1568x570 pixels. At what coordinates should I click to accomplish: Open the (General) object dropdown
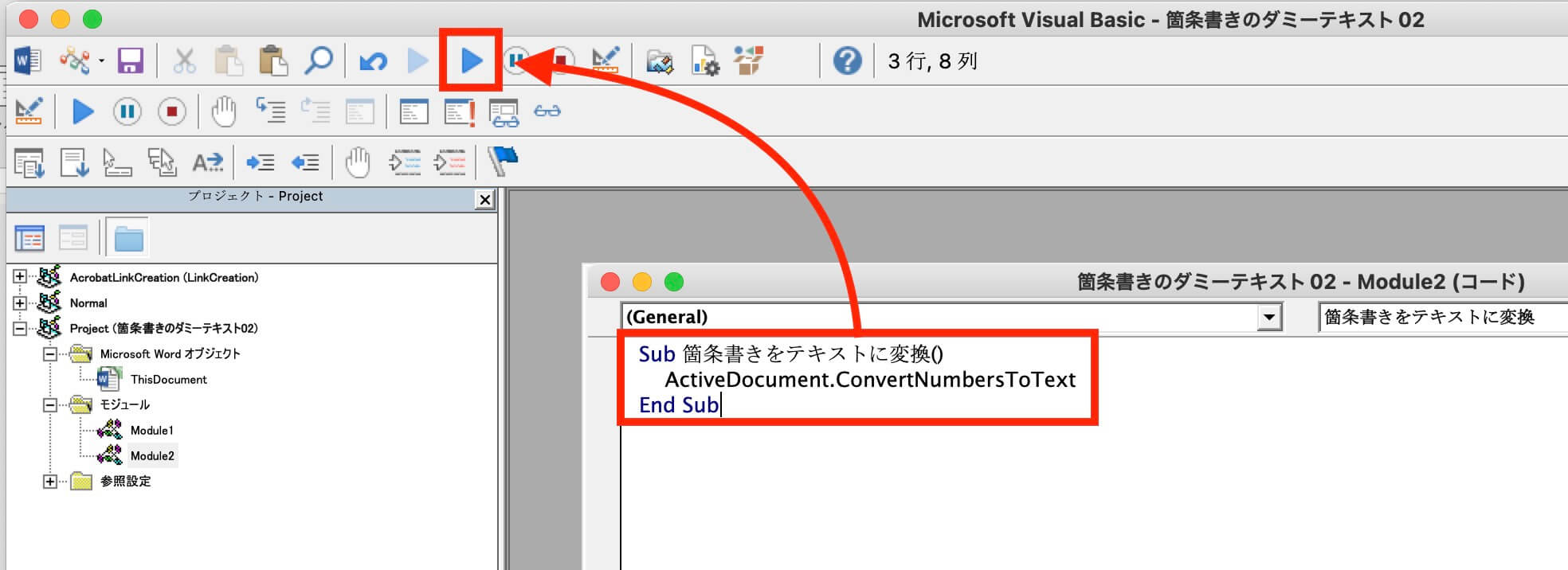[x=1268, y=317]
